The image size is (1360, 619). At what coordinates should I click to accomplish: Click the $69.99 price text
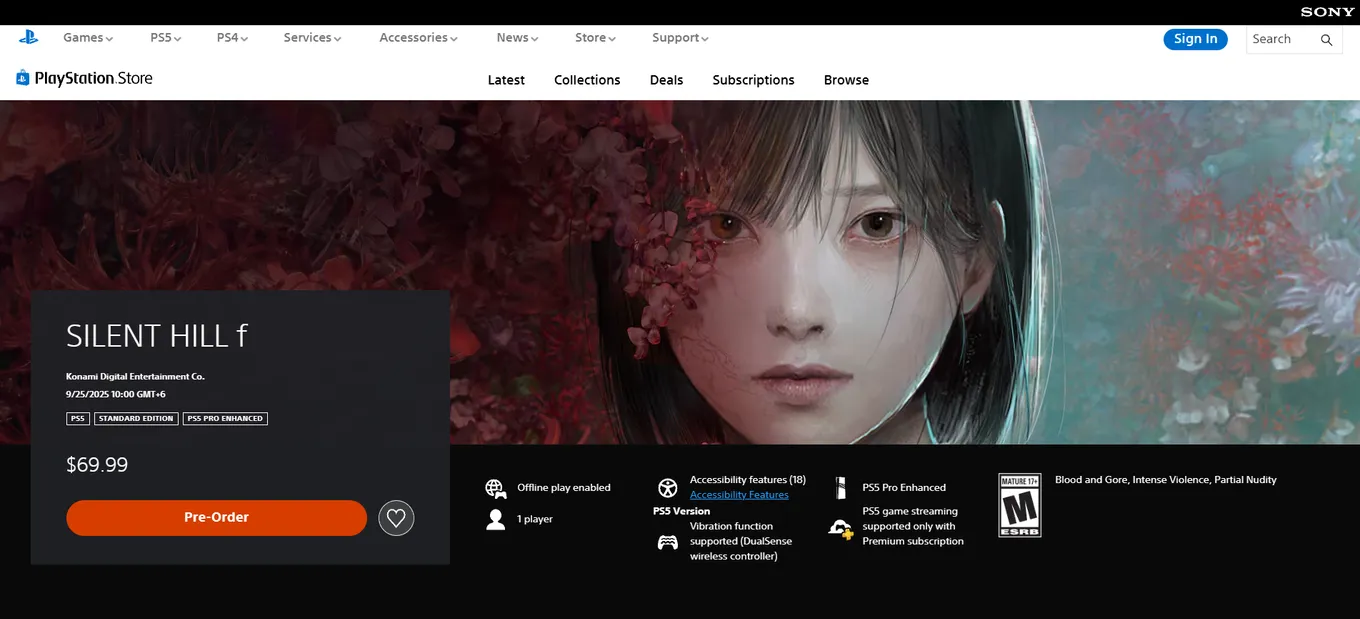[x=97, y=465]
